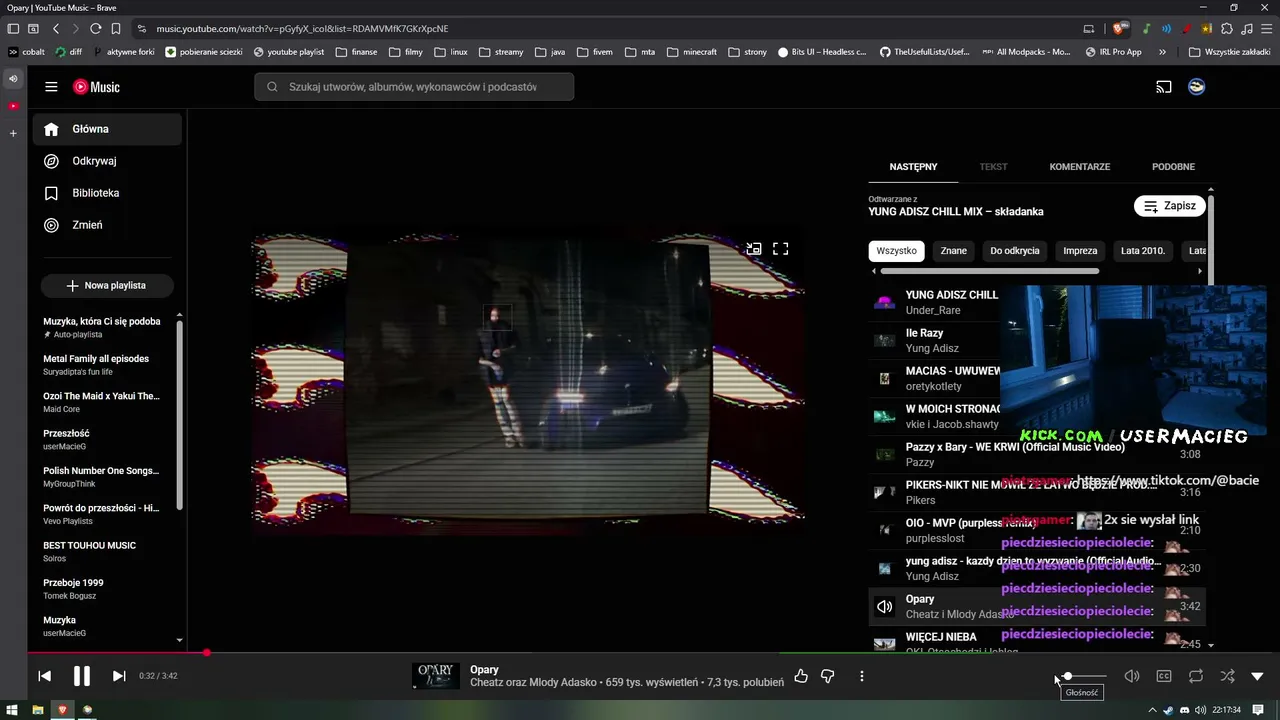1280x720 pixels.
Task: Select the 'Lata 2010.' filter chip
Action: 1143,251
